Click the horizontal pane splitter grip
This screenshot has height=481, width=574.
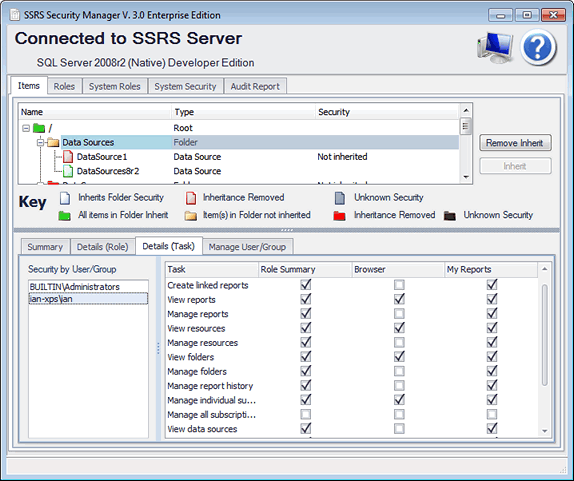pyautogui.click(x=287, y=230)
